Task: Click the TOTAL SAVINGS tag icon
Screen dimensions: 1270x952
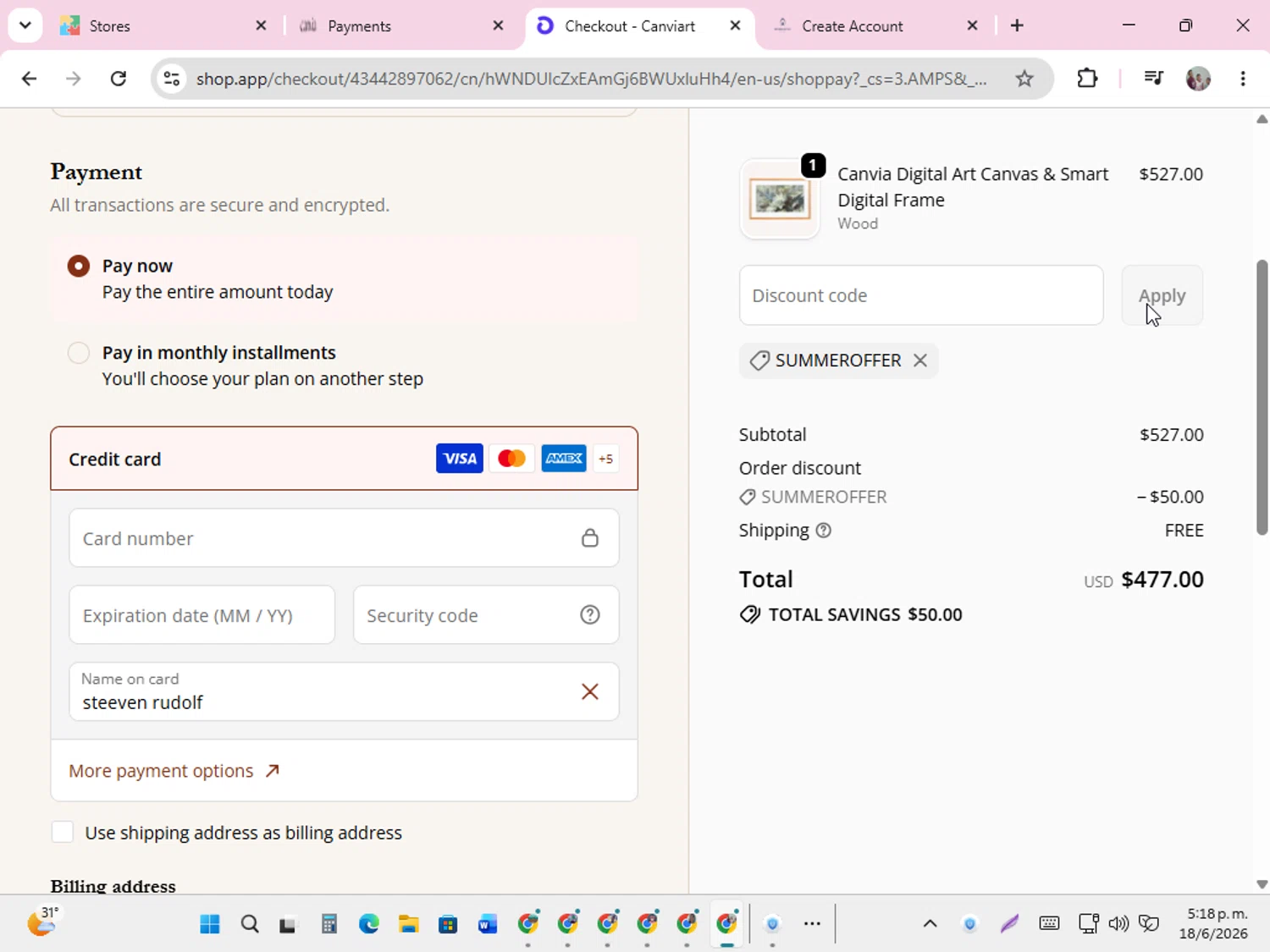Action: pos(749,614)
